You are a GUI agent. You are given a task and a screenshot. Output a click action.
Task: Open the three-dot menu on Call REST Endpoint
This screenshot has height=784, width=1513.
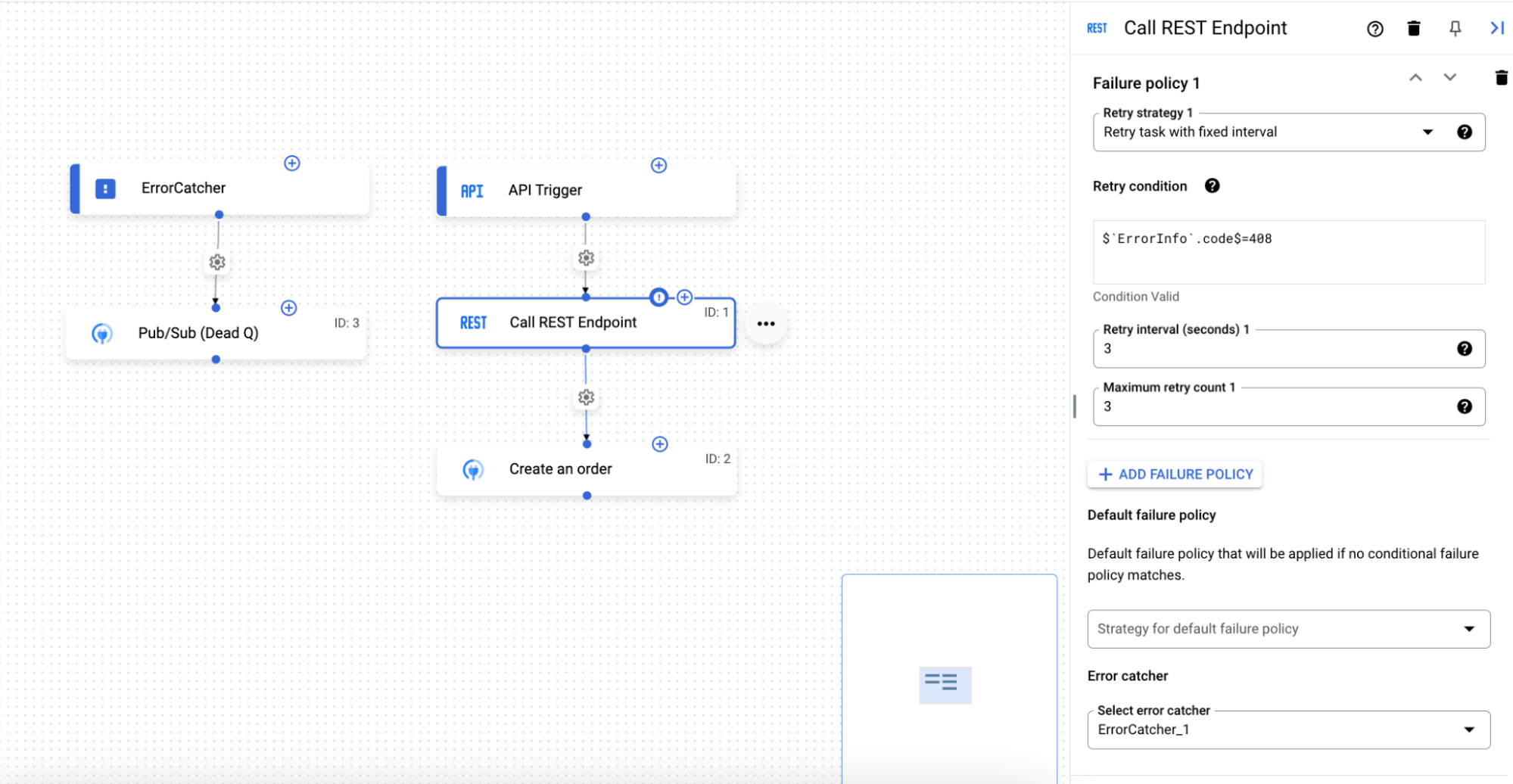[766, 323]
